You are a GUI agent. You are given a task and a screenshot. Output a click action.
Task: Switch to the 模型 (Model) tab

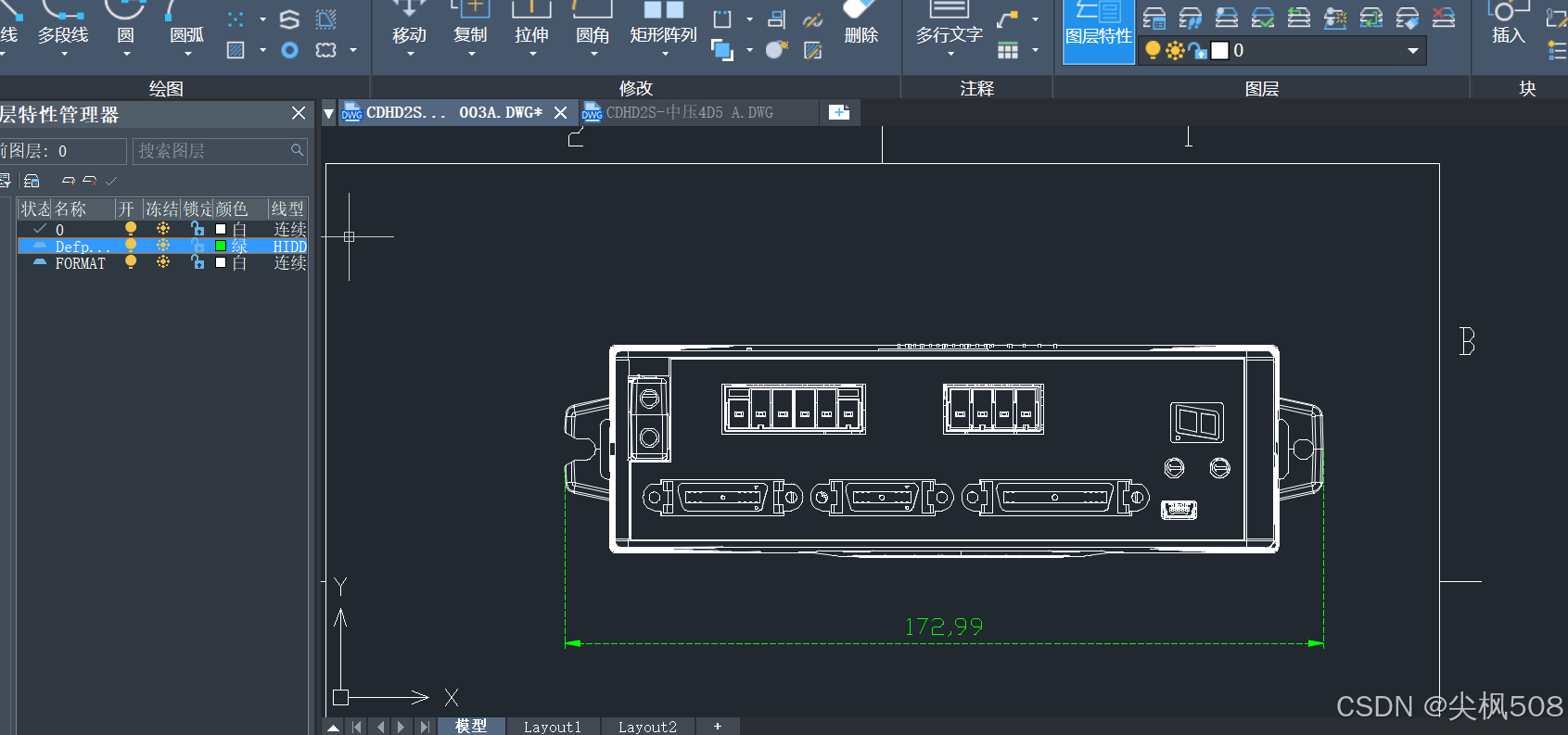coord(471,726)
